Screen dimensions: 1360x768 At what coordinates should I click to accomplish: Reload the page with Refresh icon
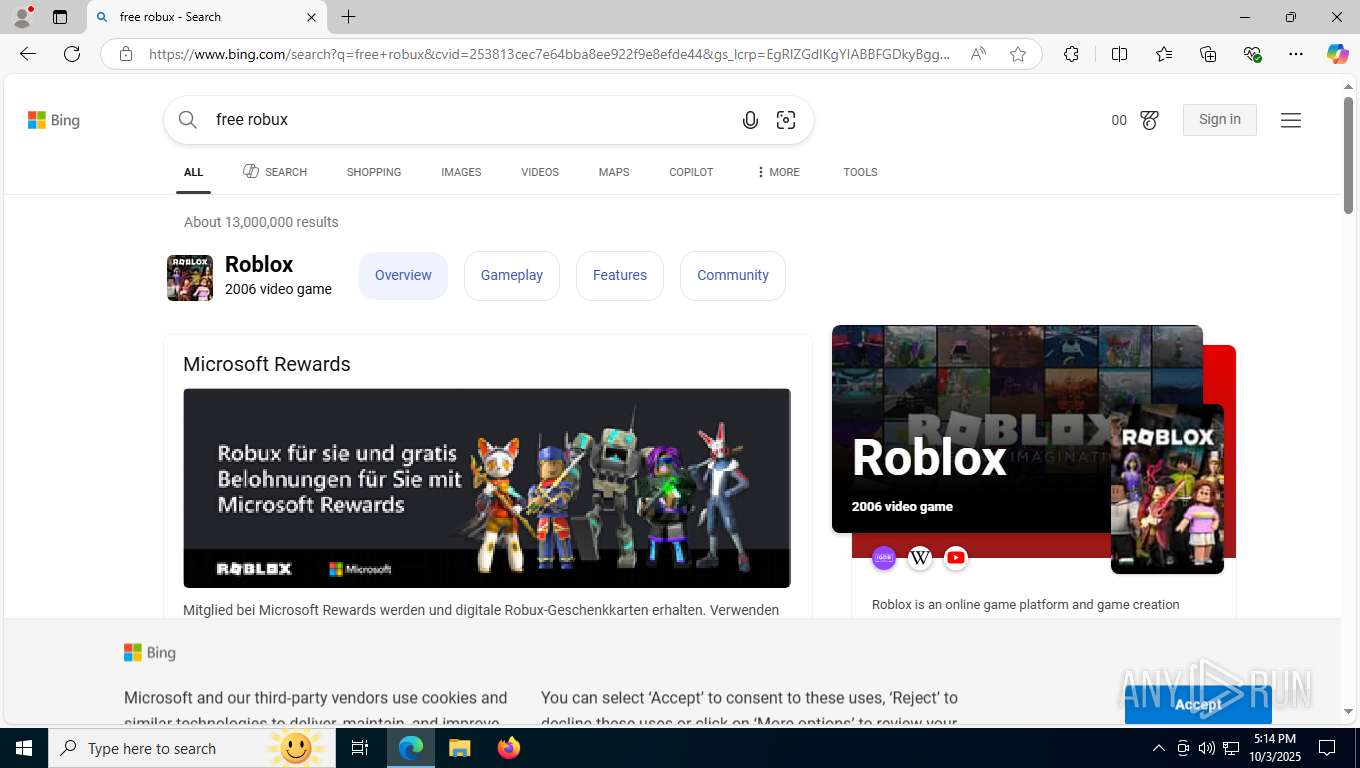tap(72, 54)
